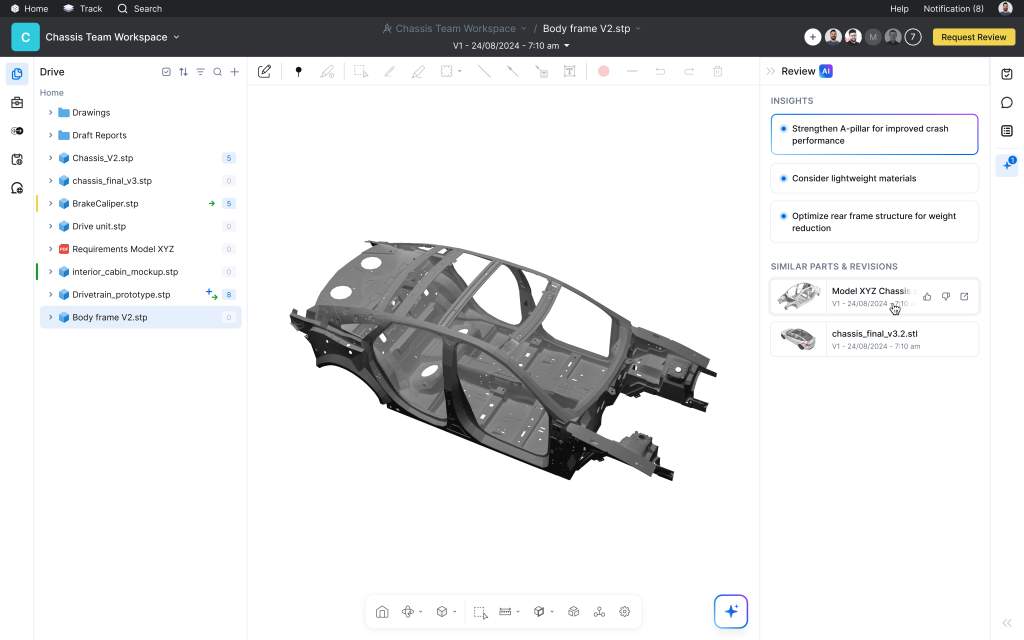Image resolution: width=1024 pixels, height=640 pixels.
Task: Select the freehand pencil annotation tool
Action: [390, 71]
